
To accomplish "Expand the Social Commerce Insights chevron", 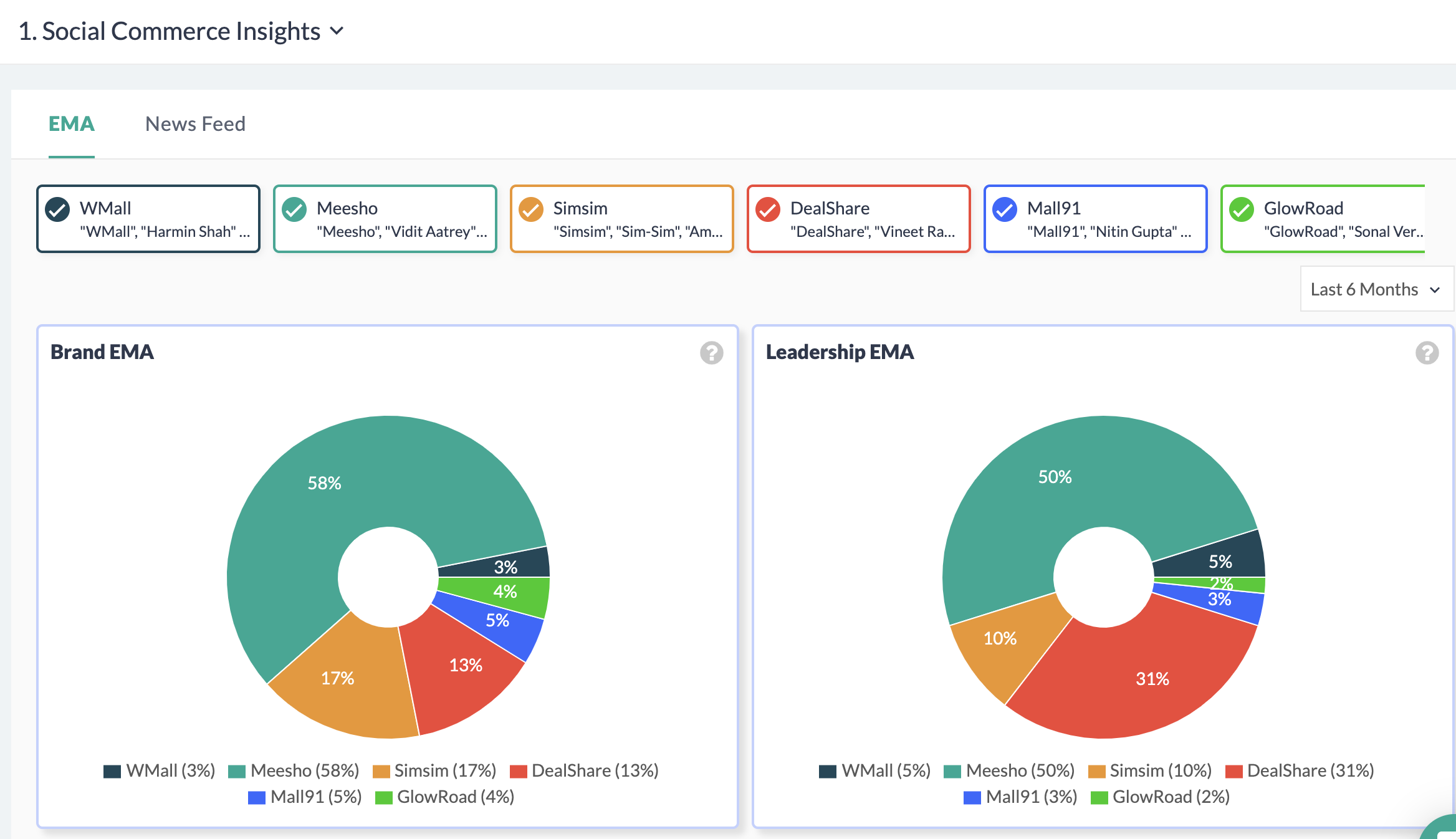I will pyautogui.click(x=337, y=31).
